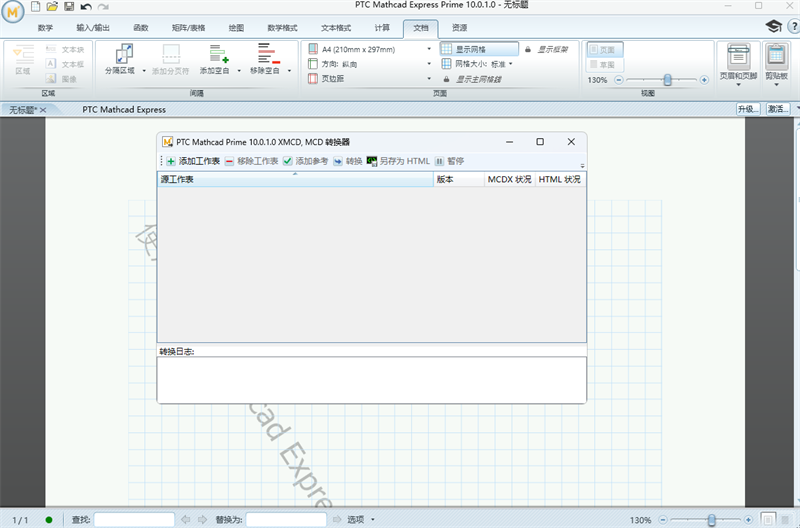
Task: Open the 函数 ribbon tab
Action: coord(141,28)
